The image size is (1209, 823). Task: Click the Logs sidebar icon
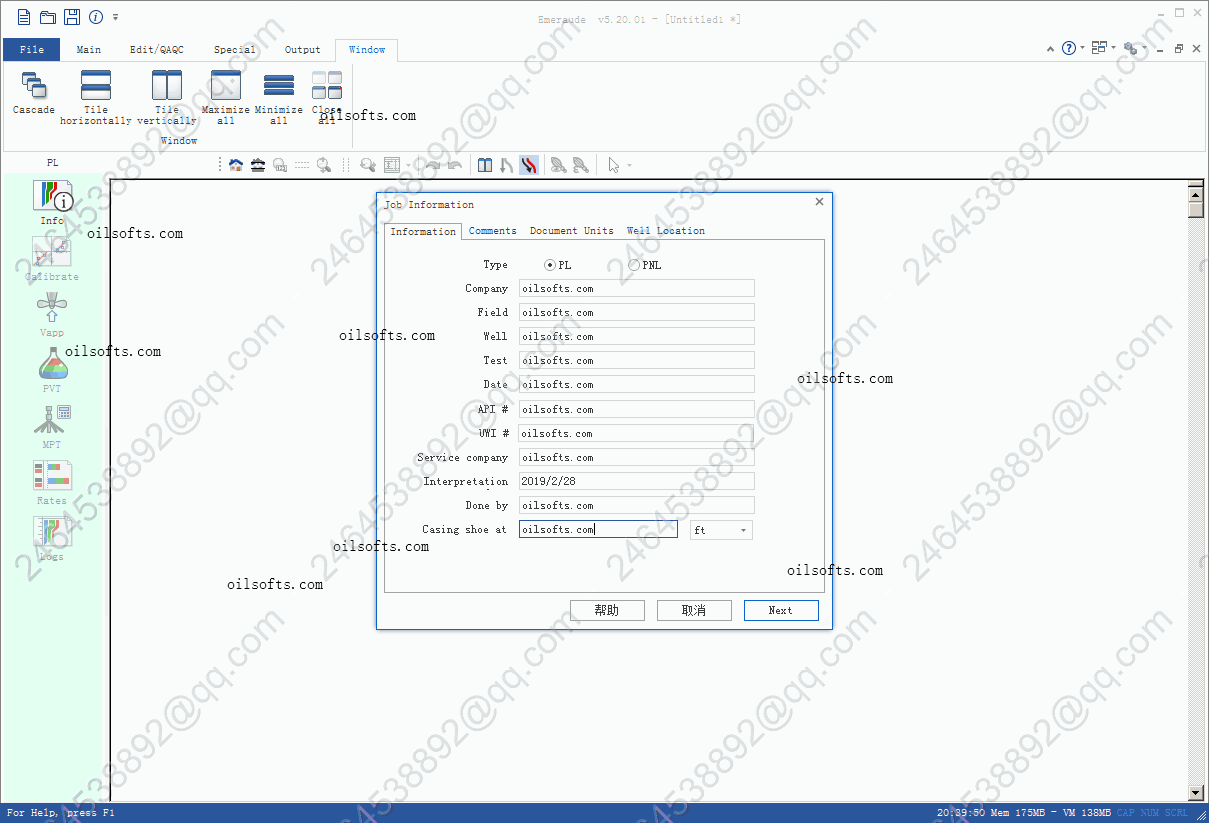[x=52, y=539]
